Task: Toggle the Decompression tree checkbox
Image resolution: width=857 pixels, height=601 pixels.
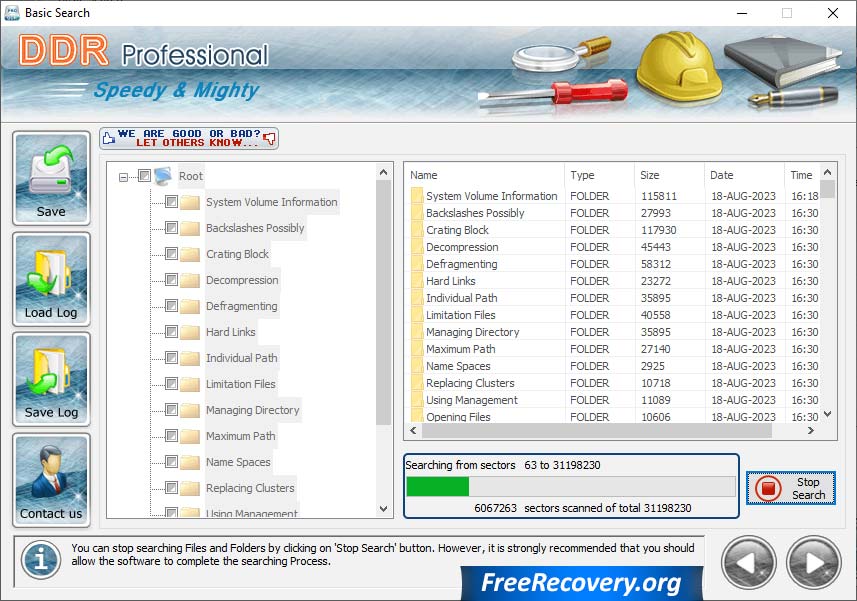Action: [171, 280]
